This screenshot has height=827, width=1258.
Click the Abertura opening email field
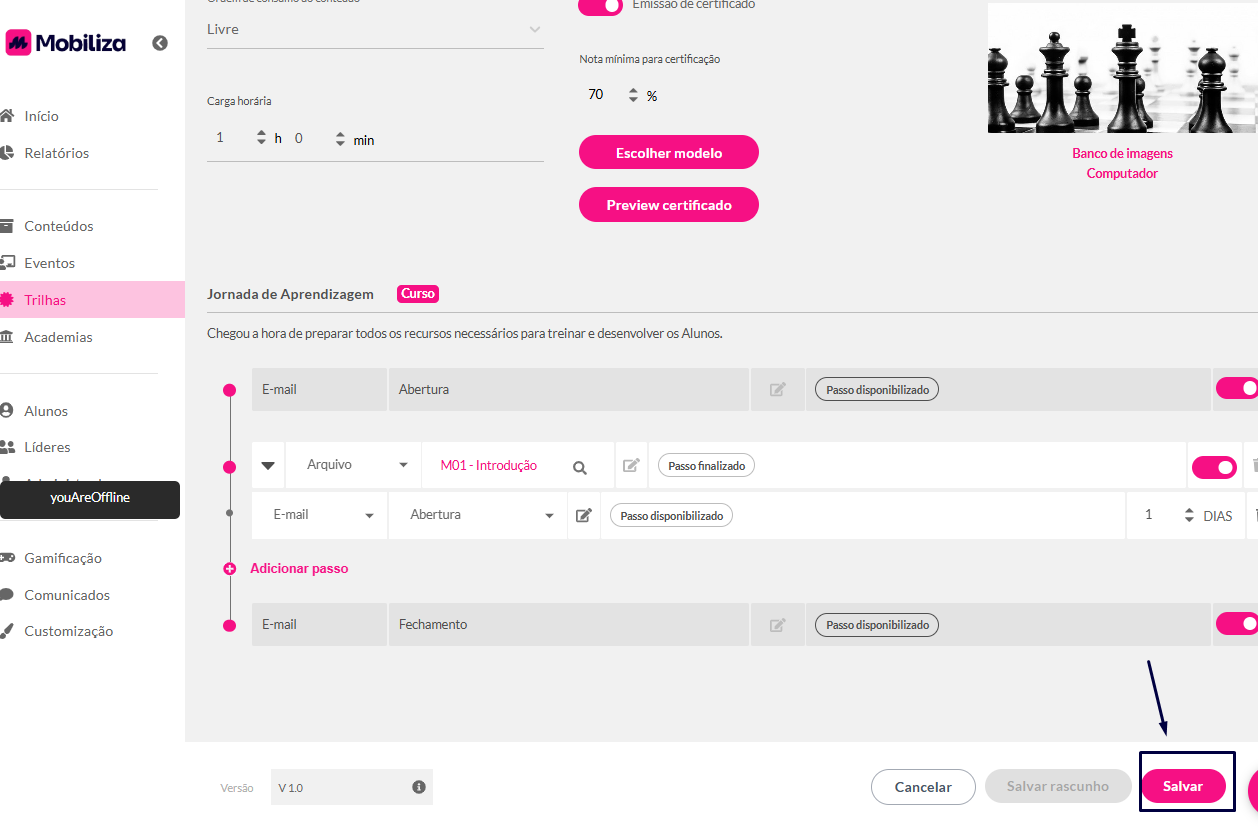tap(568, 389)
